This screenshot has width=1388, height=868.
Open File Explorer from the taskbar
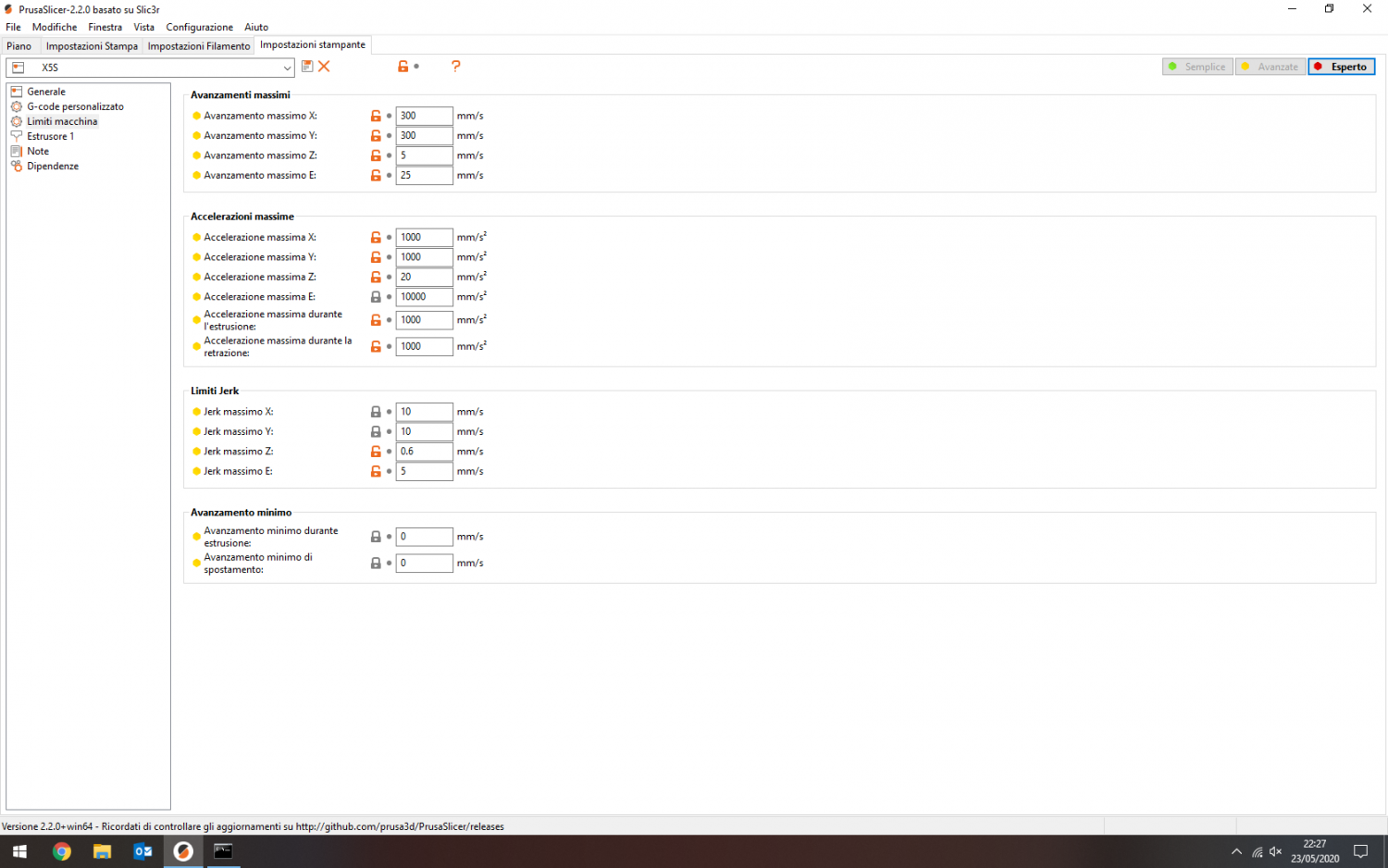(102, 851)
